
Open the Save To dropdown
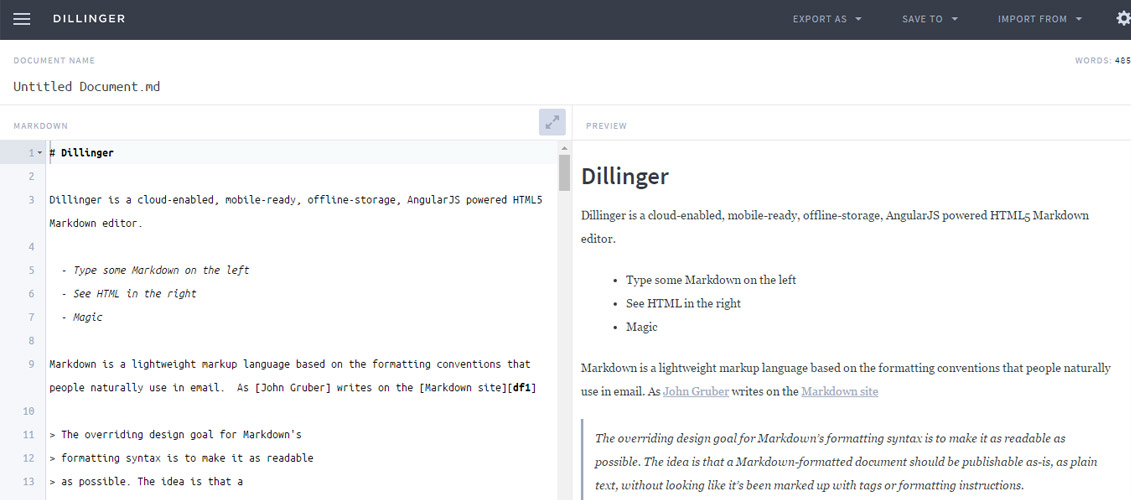click(x=930, y=19)
